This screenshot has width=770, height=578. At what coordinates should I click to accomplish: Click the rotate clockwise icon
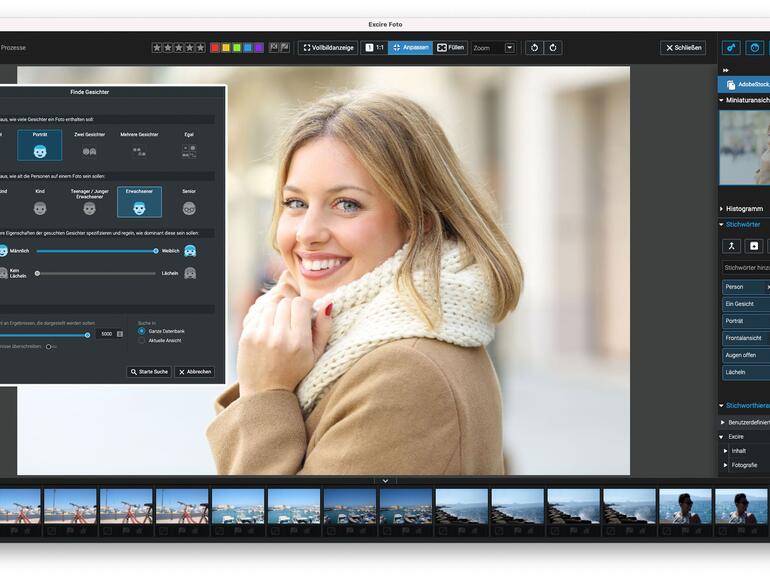click(x=552, y=48)
